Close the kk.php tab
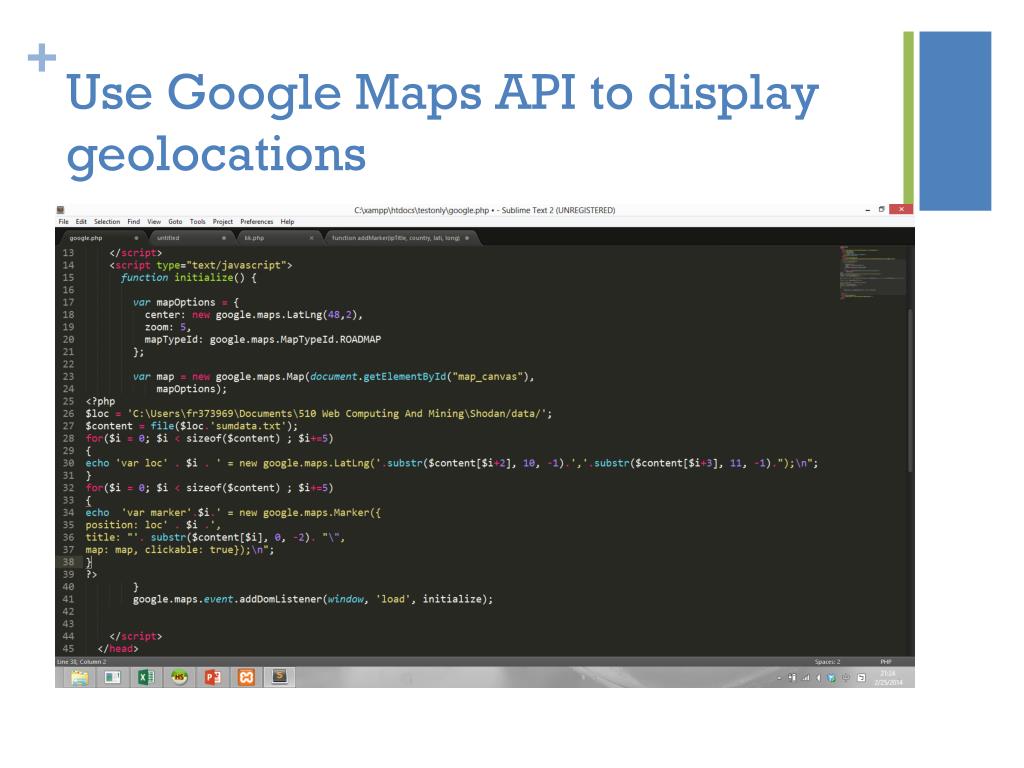 pos(312,238)
